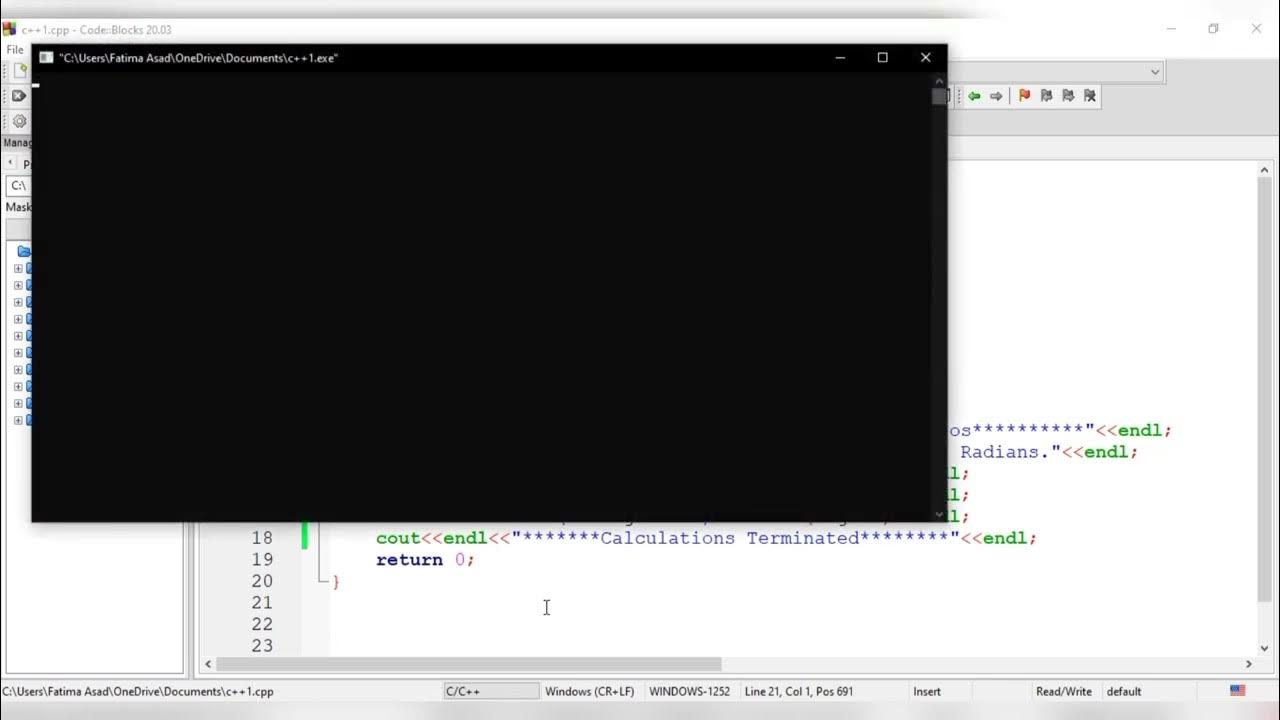Click the C:\ path field in Management panel
Image resolution: width=1280 pixels, height=720 pixels.
tap(18, 185)
